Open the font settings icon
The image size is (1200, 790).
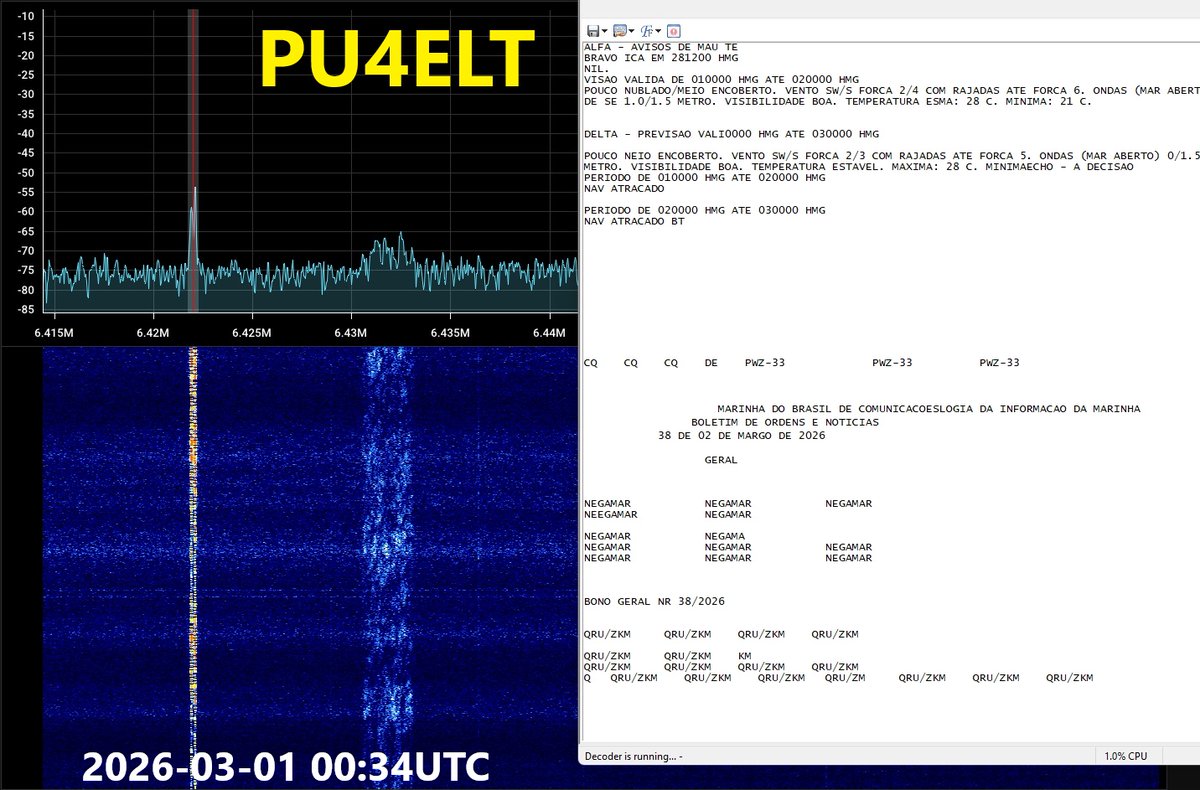click(x=647, y=30)
